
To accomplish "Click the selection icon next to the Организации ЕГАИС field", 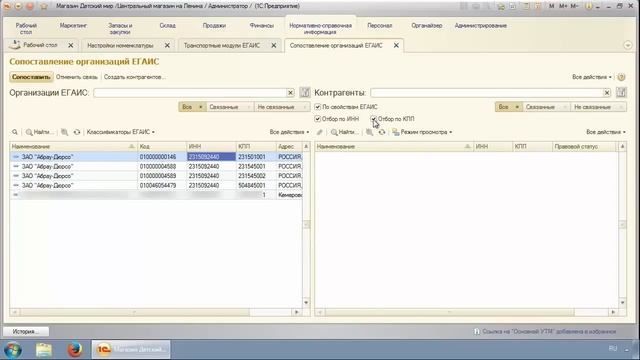I will (304, 93).
